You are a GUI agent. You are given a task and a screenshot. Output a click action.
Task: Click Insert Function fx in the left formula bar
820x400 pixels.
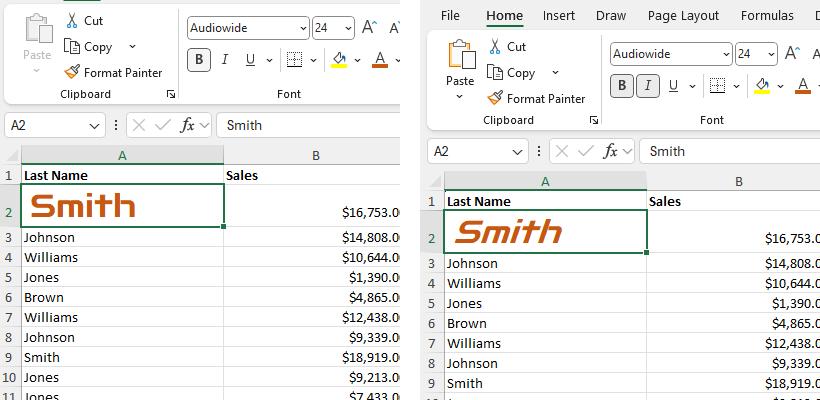click(187, 125)
